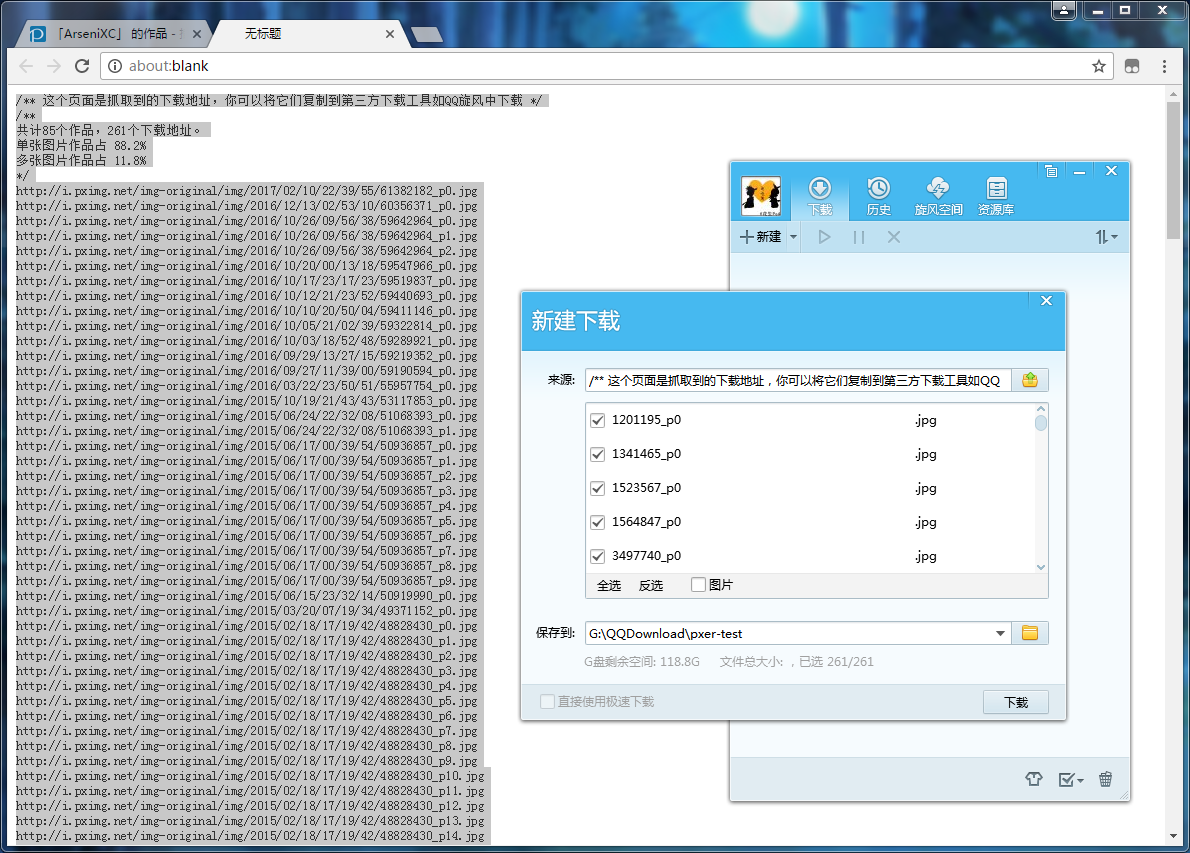Uncheck the 1564847_p0 file checkbox
The height and width of the screenshot is (853, 1190).
click(597, 523)
